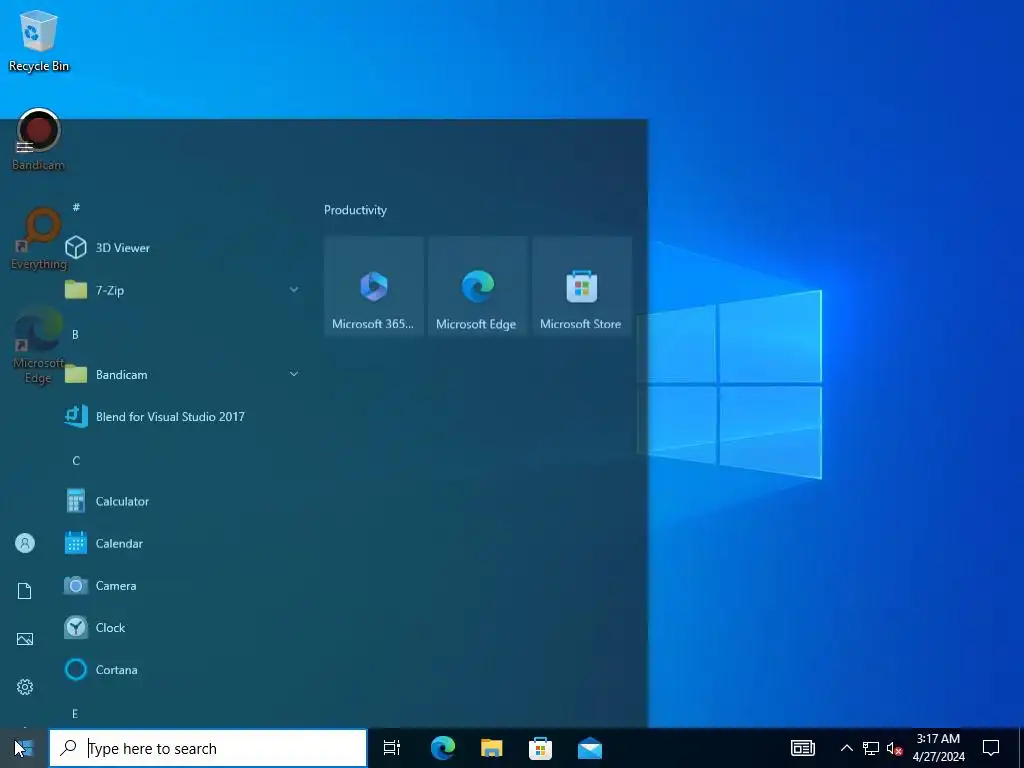This screenshot has height=768, width=1024.
Task: Expand the Start menu hamburger icon
Action: tap(24, 146)
